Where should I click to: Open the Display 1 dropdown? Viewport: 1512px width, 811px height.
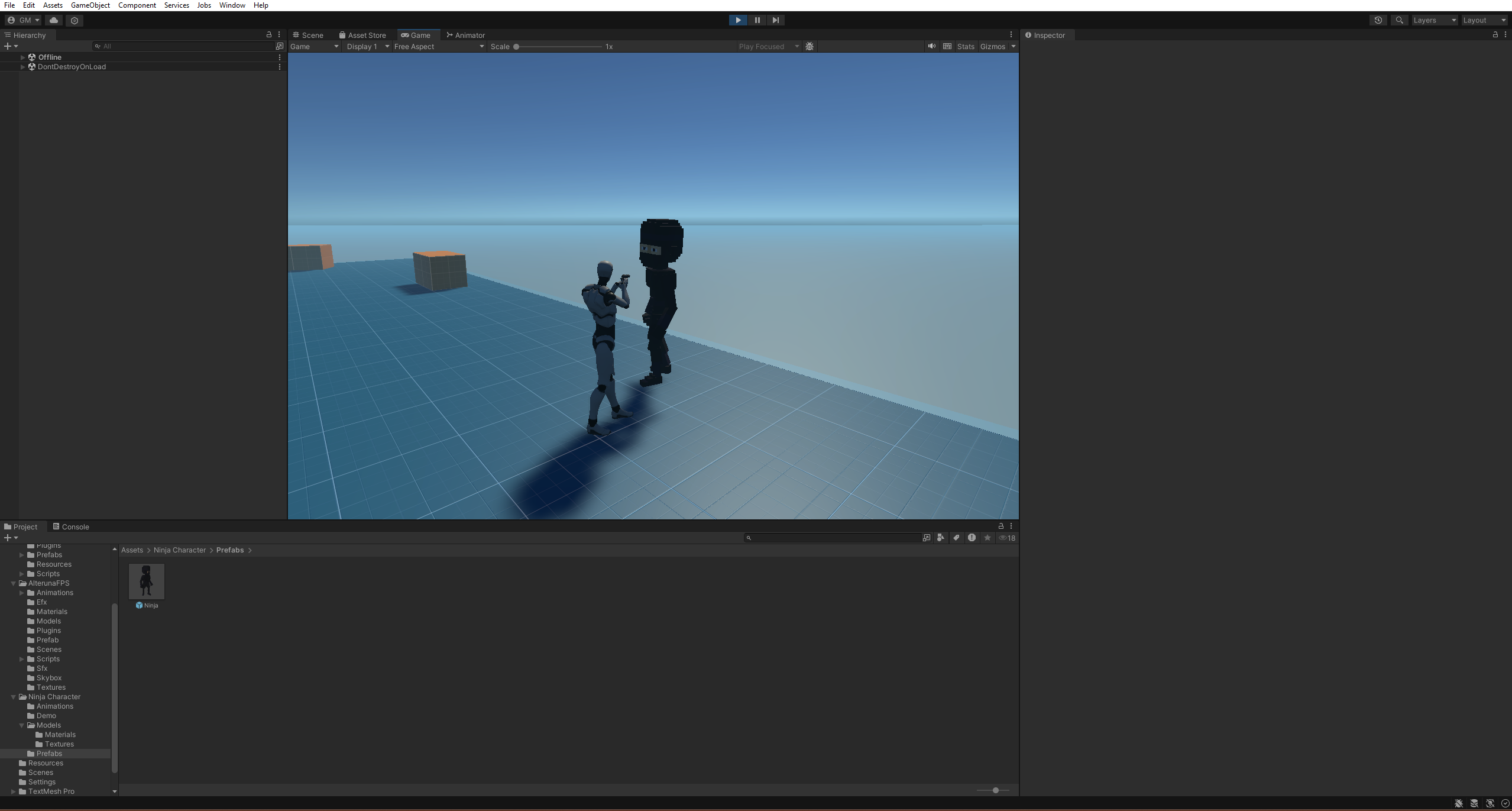[x=368, y=46]
